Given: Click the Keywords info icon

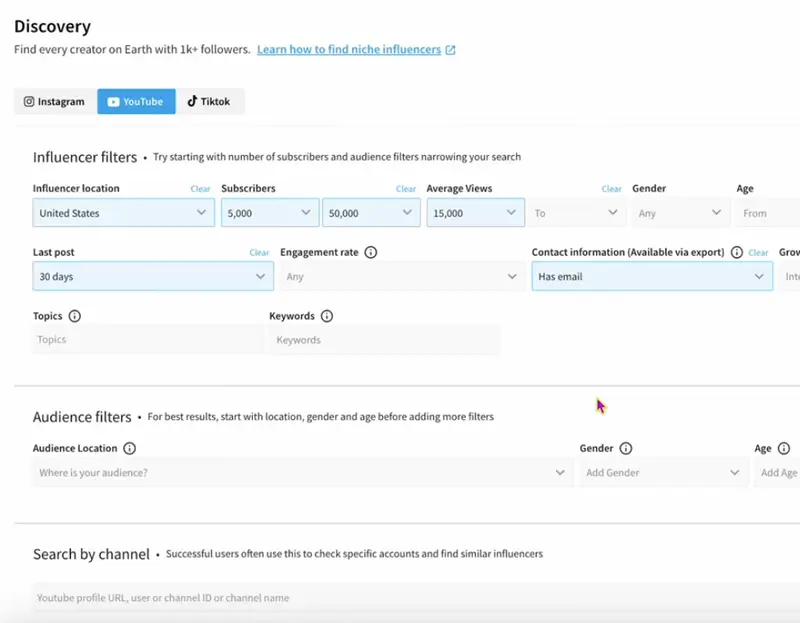Looking at the screenshot, I should [x=327, y=316].
